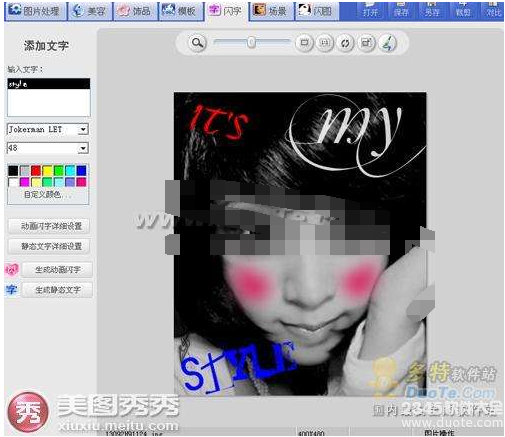Image resolution: width=505 pixels, height=437 pixels.
Task: Click the zoom slider handle
Action: [251, 42]
